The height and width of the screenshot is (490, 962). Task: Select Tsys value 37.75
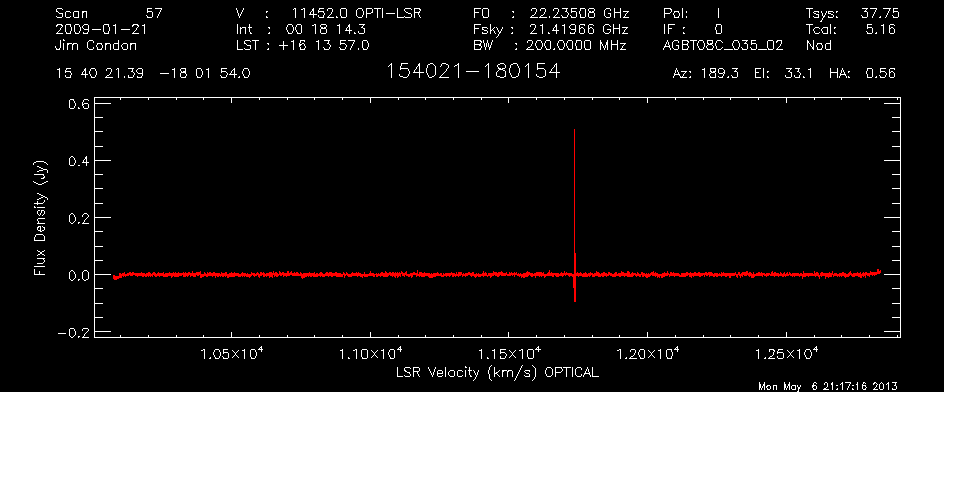point(880,13)
